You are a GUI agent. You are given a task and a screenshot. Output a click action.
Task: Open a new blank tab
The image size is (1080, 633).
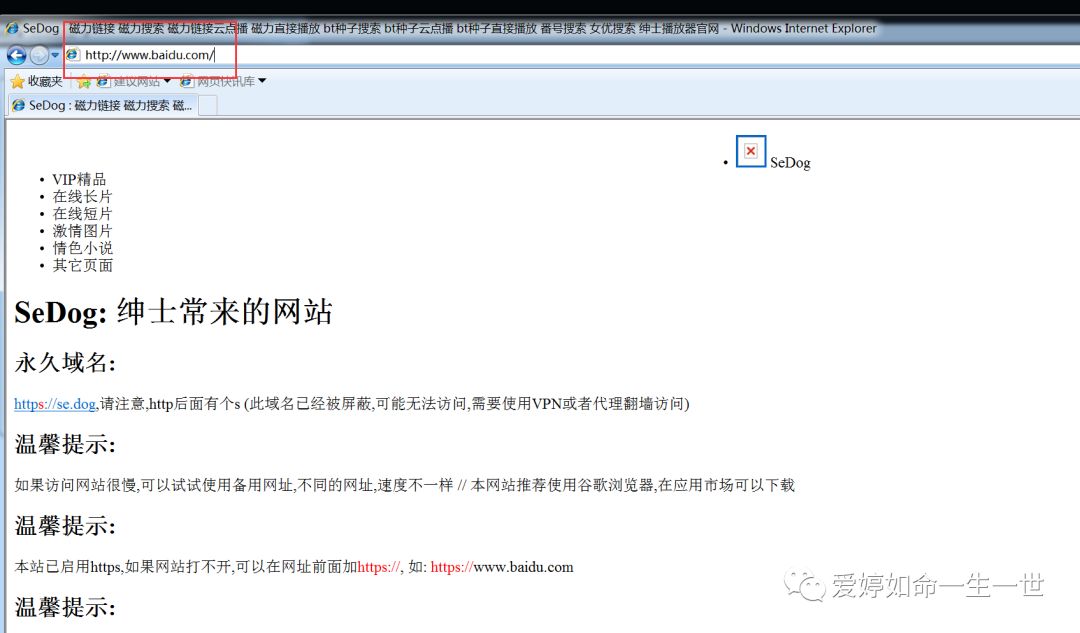(207, 106)
